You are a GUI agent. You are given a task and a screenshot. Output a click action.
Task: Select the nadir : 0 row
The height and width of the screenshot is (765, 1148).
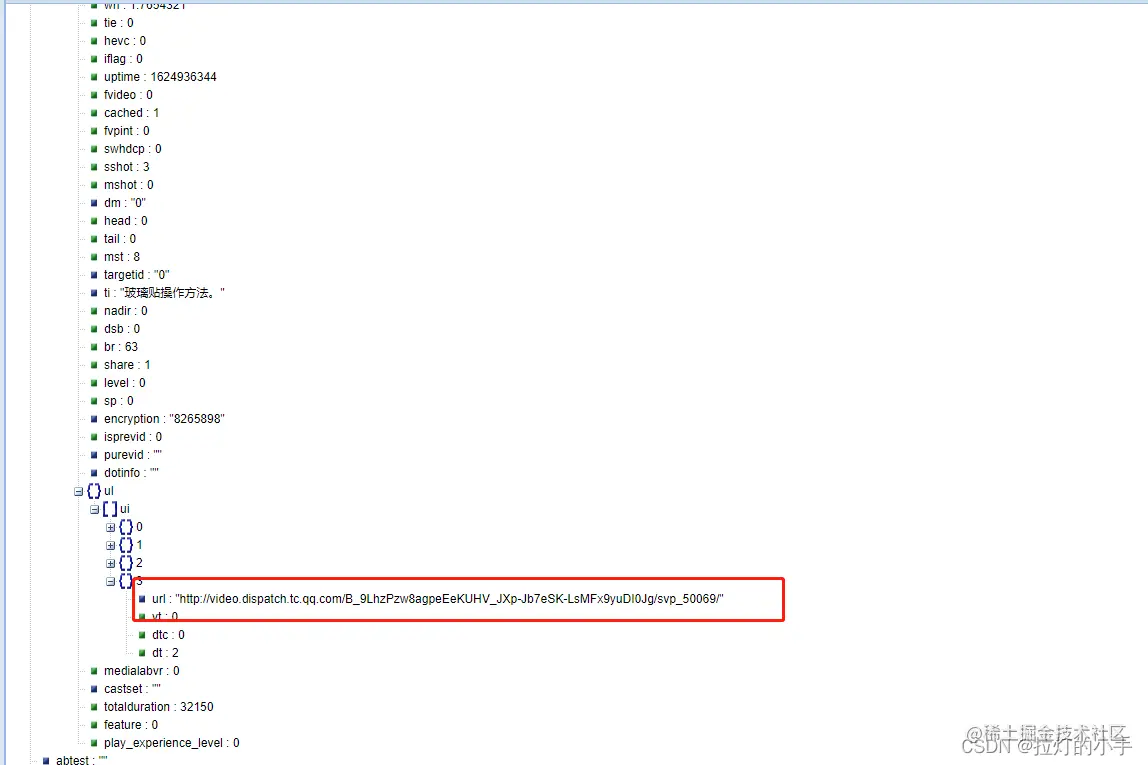(125, 311)
